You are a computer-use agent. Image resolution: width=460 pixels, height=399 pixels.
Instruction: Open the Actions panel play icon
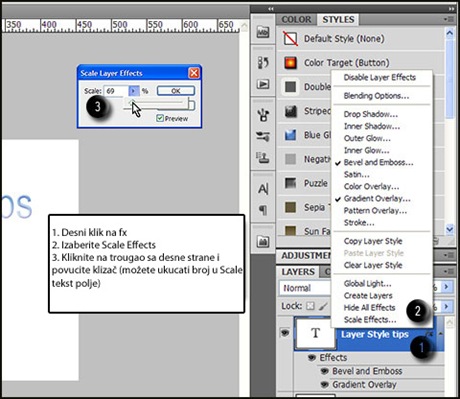pos(263,84)
